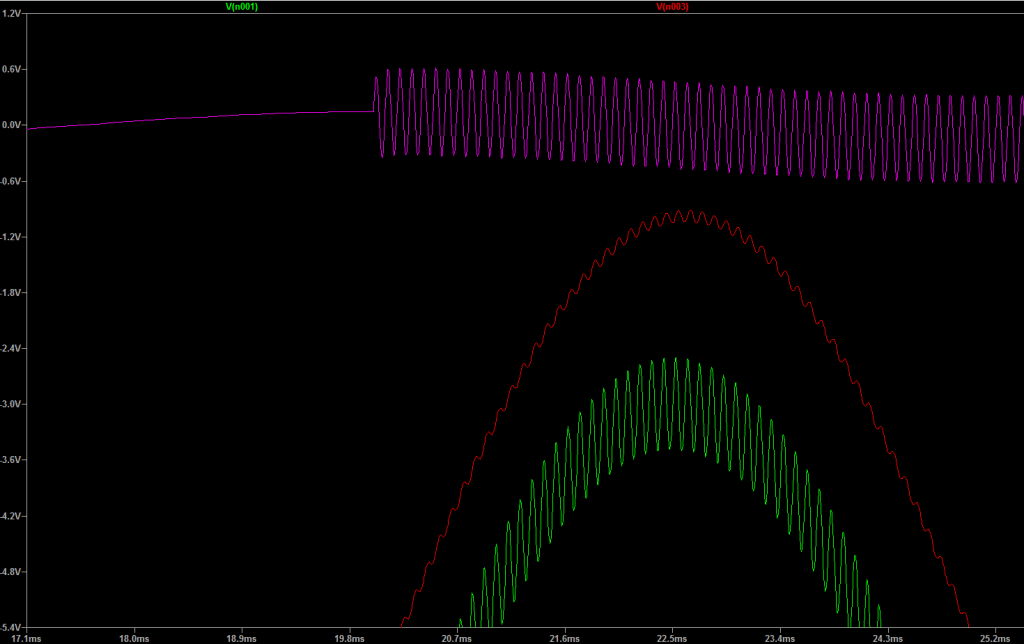The image size is (1024, 644).
Task: Click the 18.0ms label on time axis
Action: tap(134, 637)
